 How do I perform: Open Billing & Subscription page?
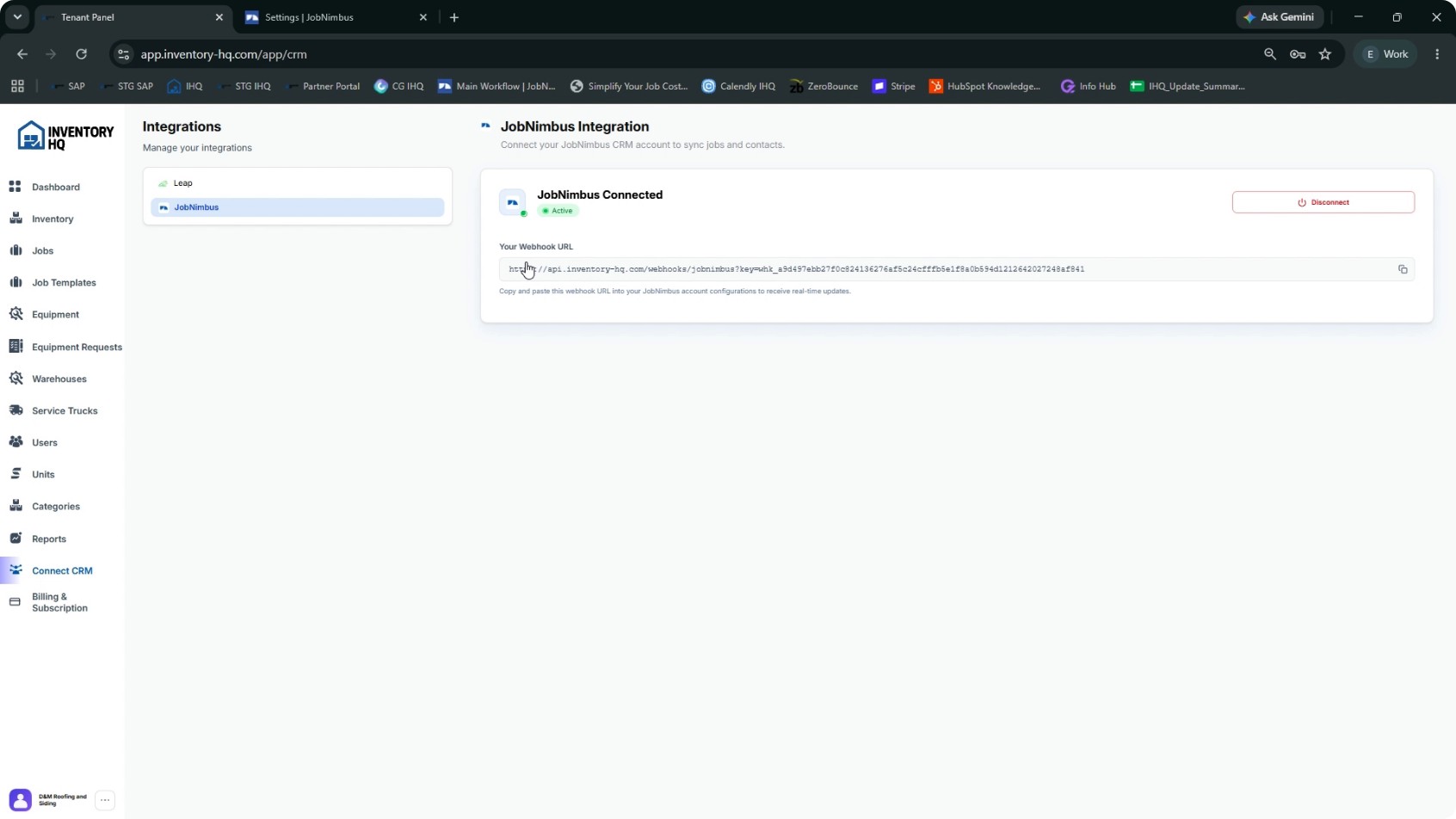(x=59, y=602)
